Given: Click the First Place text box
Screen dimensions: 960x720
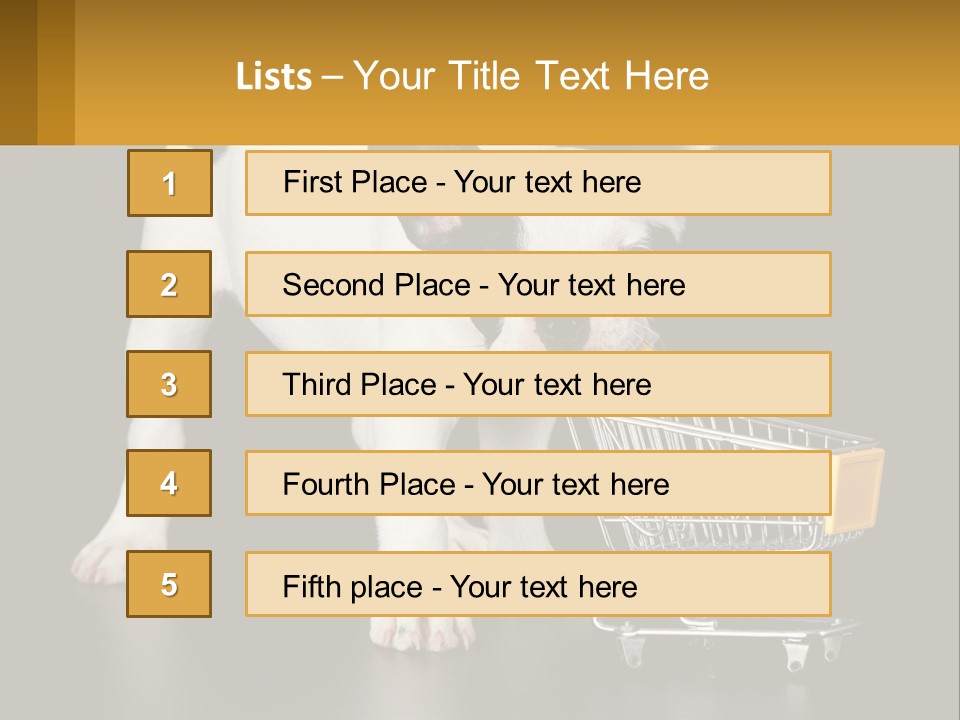Looking at the screenshot, I should click(538, 183).
